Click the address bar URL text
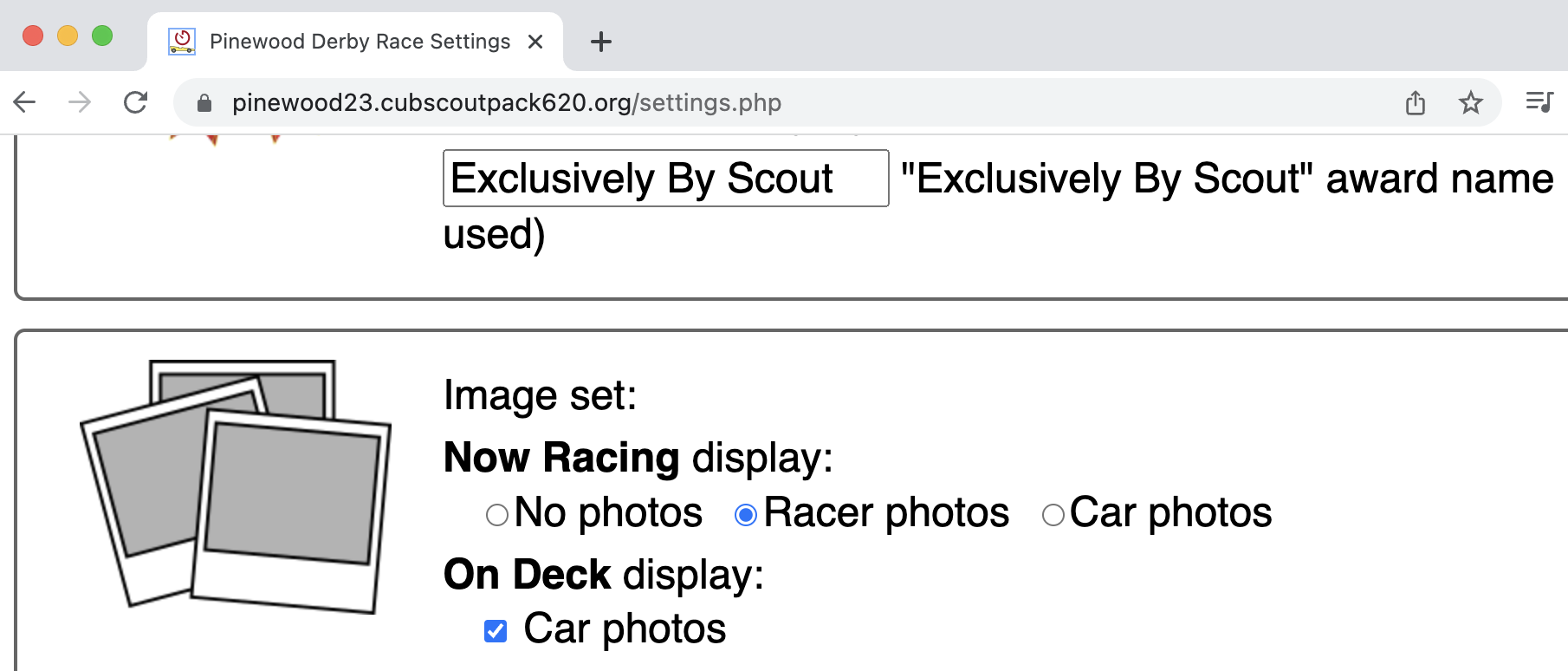Image resolution: width=1568 pixels, height=671 pixels. point(506,102)
